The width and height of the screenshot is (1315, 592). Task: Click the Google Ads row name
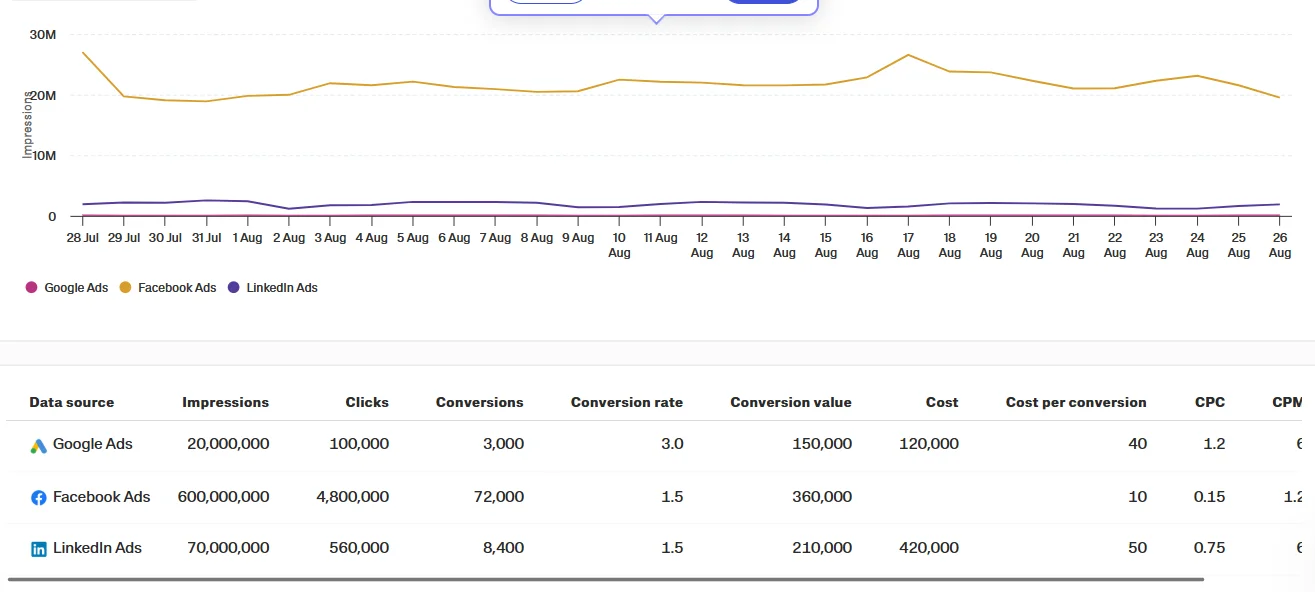[x=92, y=444]
